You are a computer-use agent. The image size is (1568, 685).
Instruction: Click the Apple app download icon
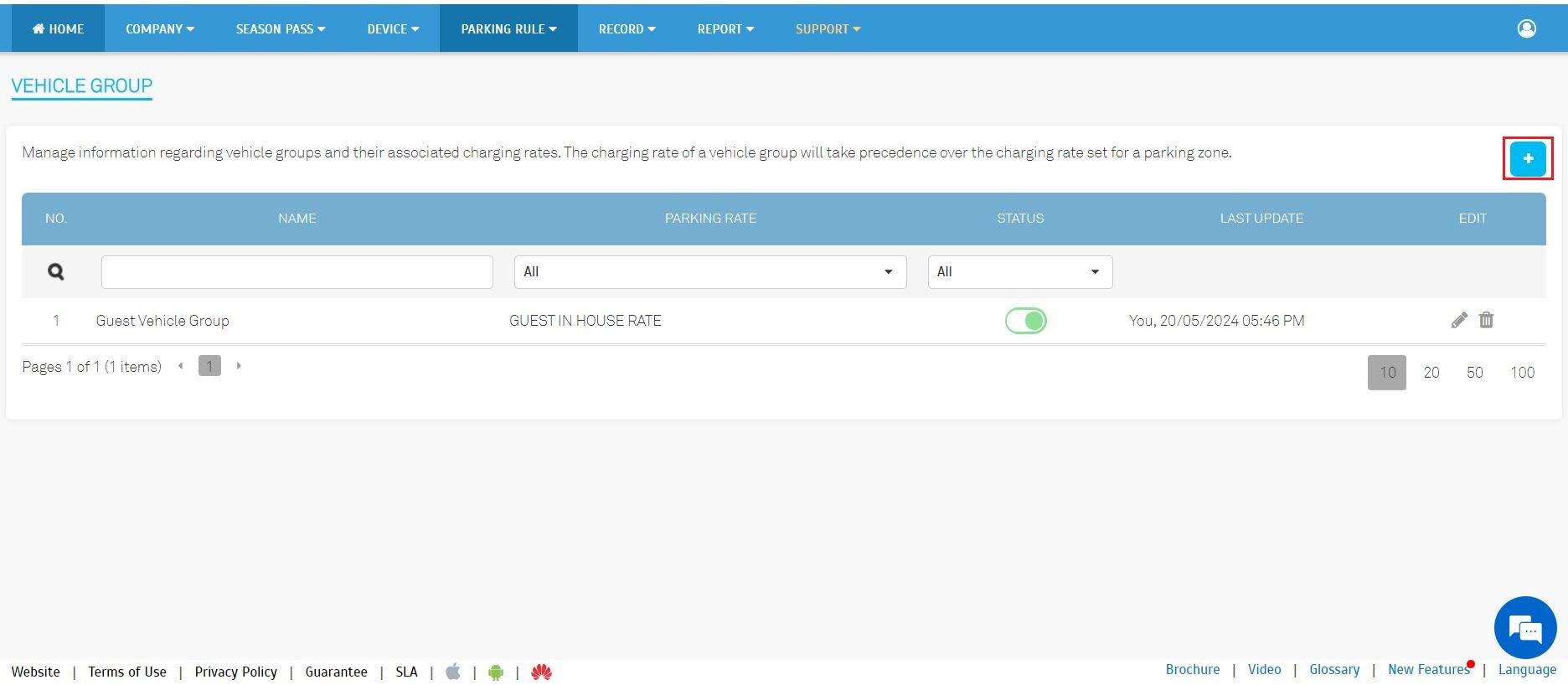[453, 672]
